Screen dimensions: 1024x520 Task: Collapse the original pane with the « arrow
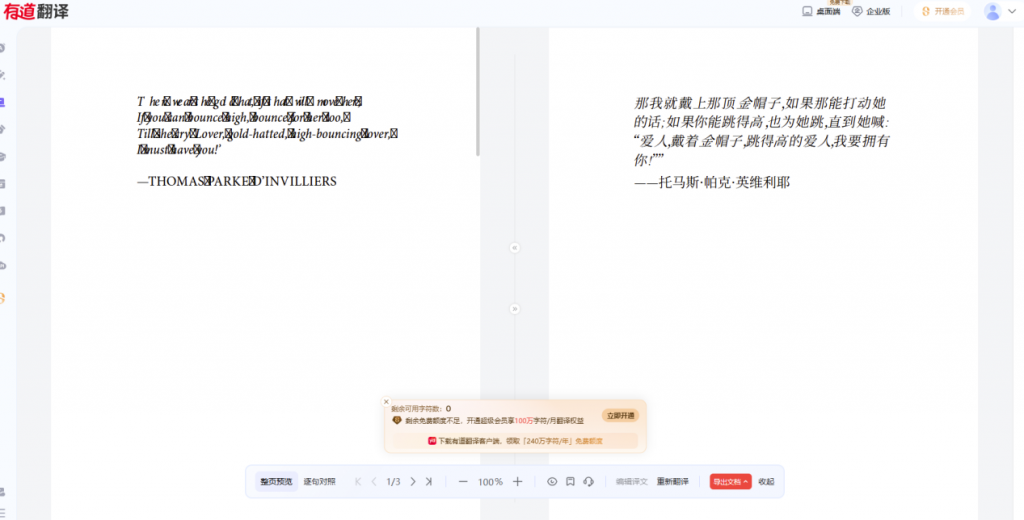click(515, 248)
